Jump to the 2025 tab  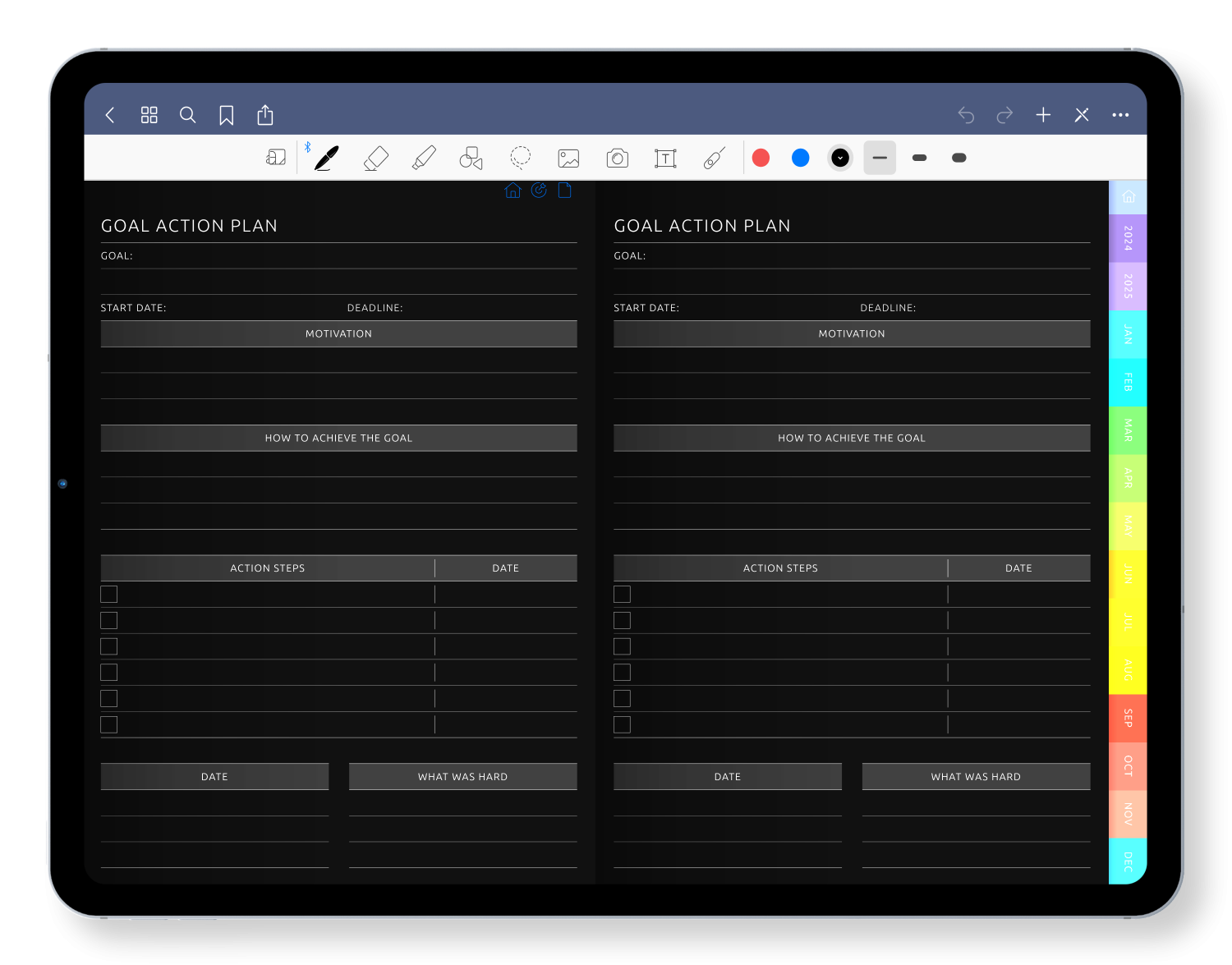tap(1129, 287)
